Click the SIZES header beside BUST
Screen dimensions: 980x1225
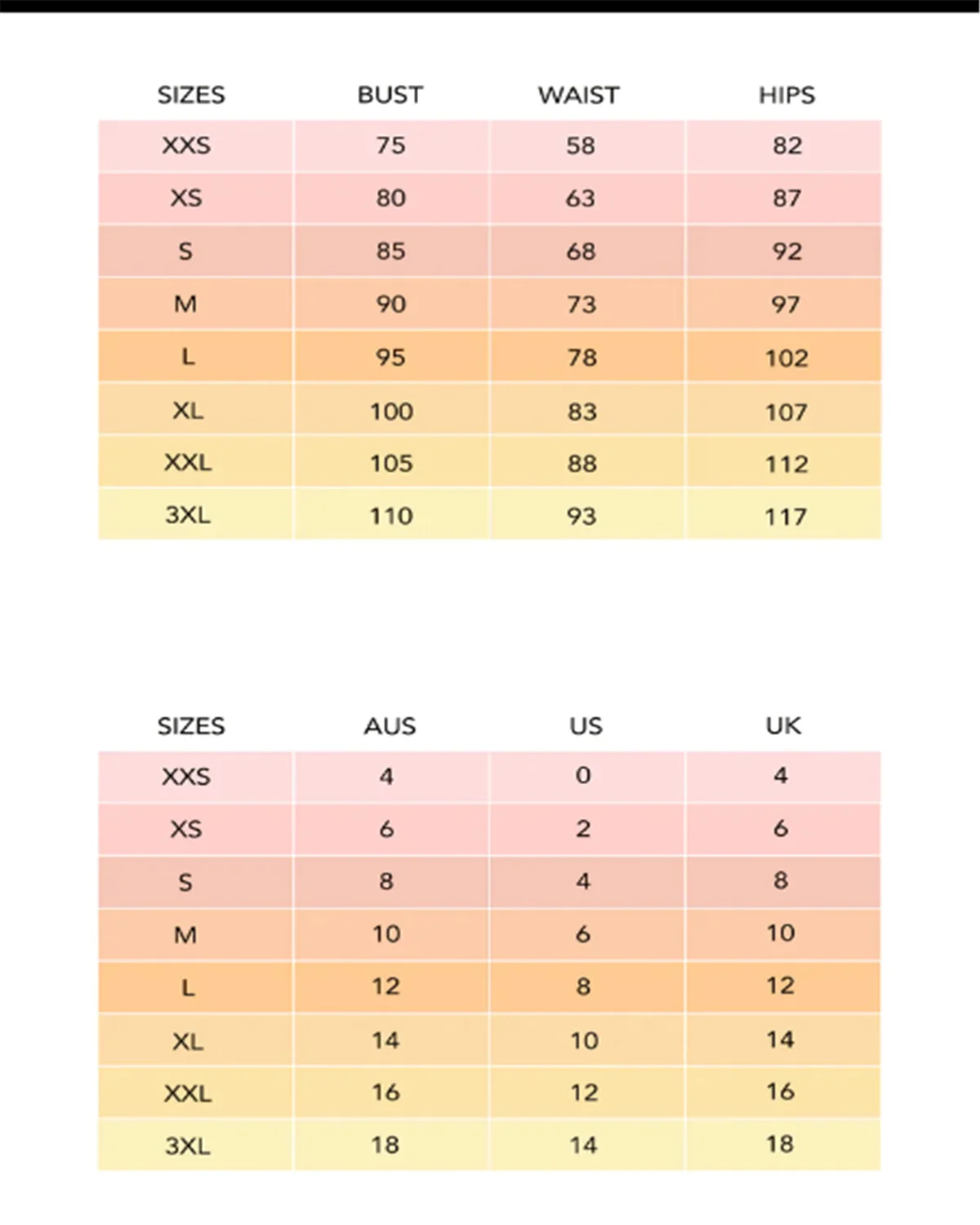(191, 95)
